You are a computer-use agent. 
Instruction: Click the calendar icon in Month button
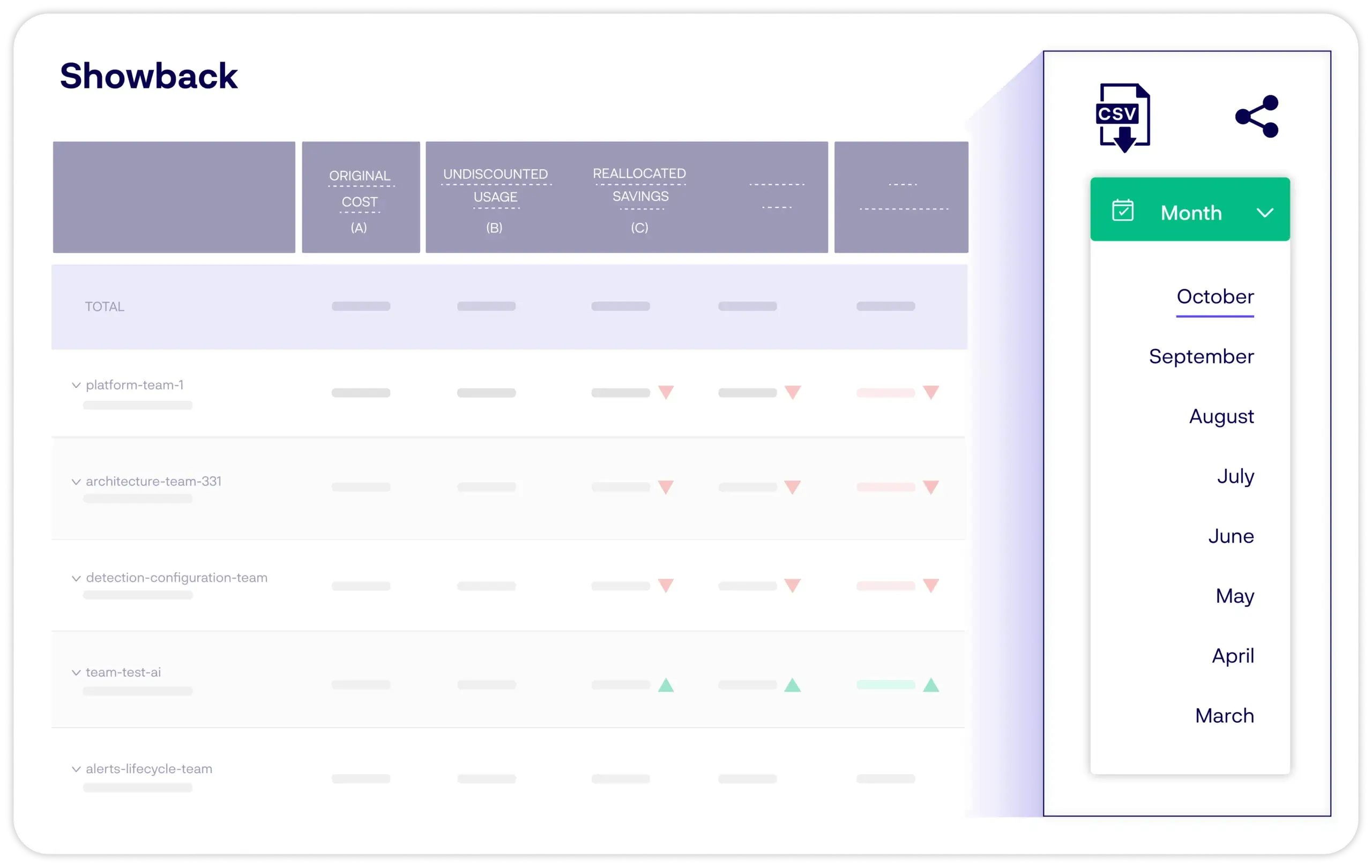1122,210
